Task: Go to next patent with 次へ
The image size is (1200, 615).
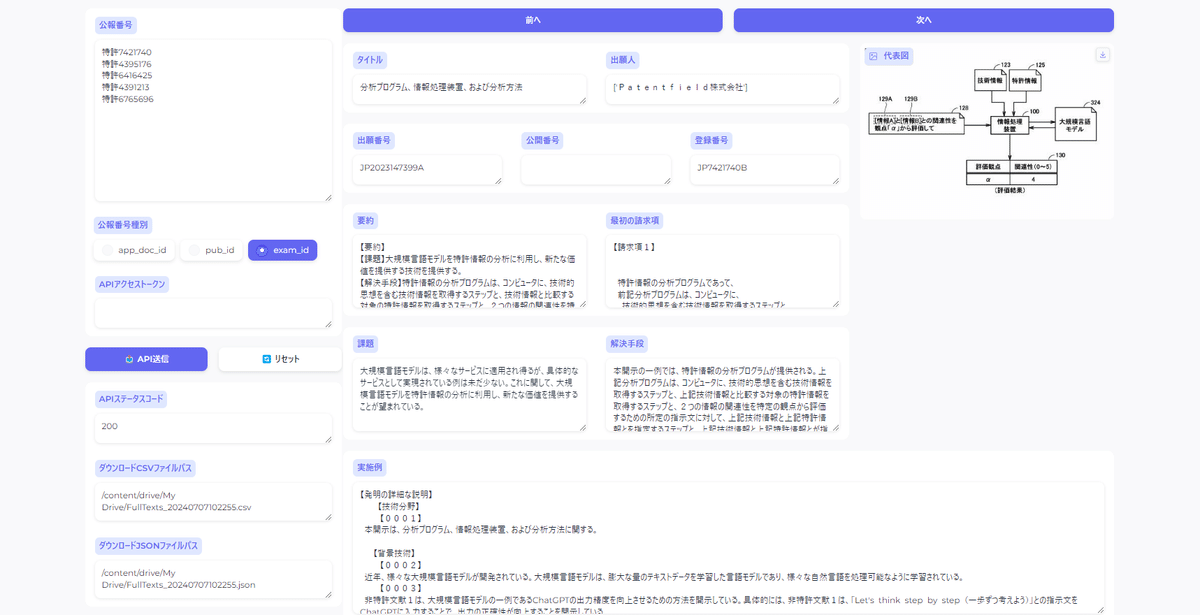Action: (x=923, y=20)
